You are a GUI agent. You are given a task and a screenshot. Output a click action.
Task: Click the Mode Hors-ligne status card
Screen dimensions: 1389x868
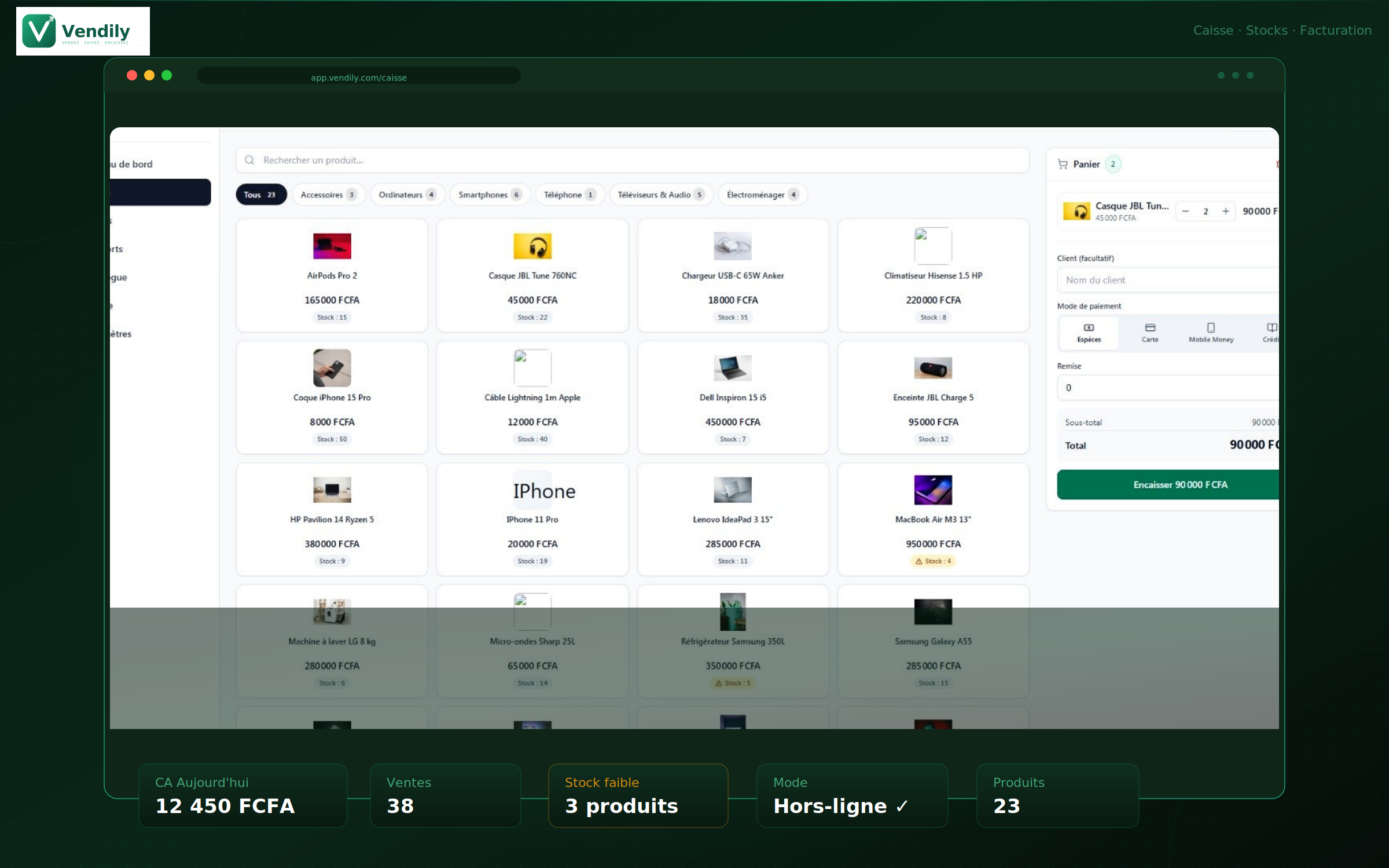point(852,796)
